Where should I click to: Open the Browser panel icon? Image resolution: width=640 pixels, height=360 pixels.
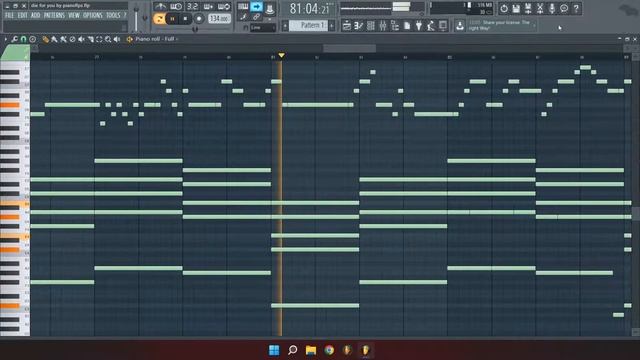[x=395, y=26]
